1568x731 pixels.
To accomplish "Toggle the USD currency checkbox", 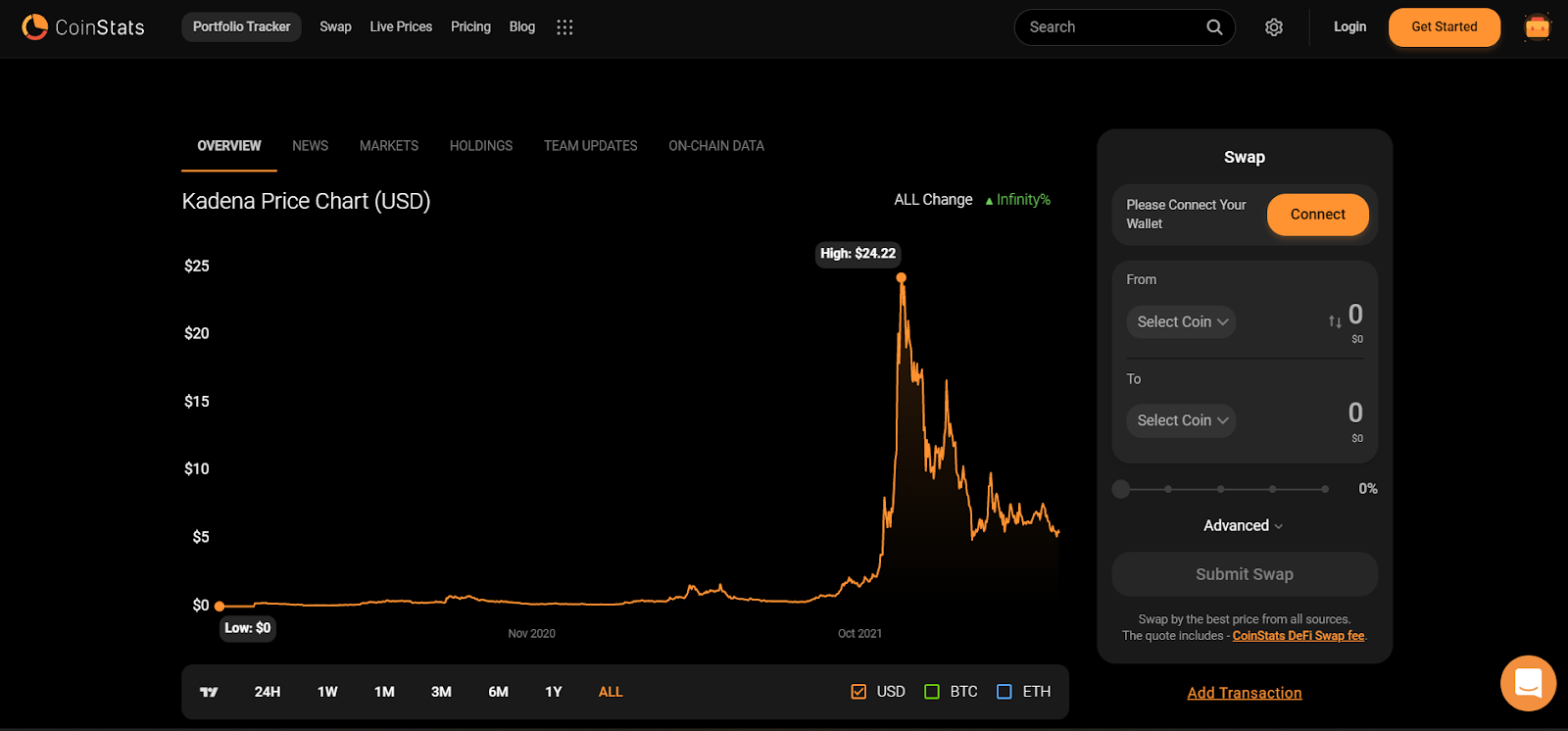I will pos(858,692).
